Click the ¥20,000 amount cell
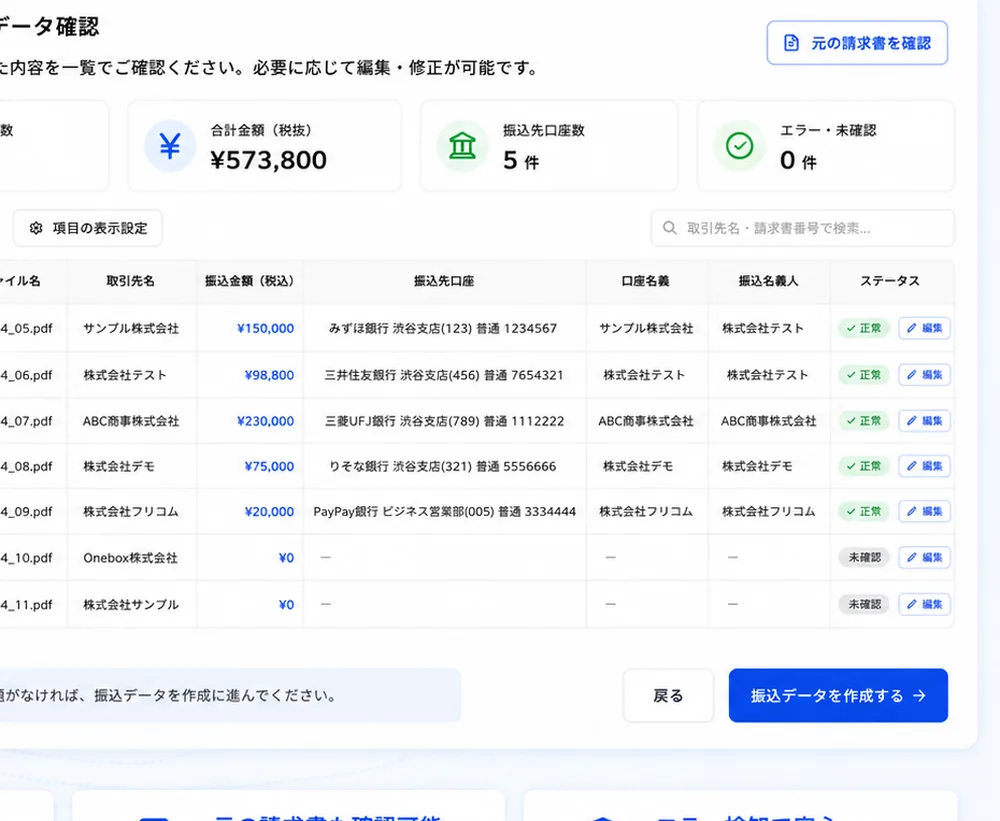This screenshot has width=1000, height=821. (x=269, y=511)
